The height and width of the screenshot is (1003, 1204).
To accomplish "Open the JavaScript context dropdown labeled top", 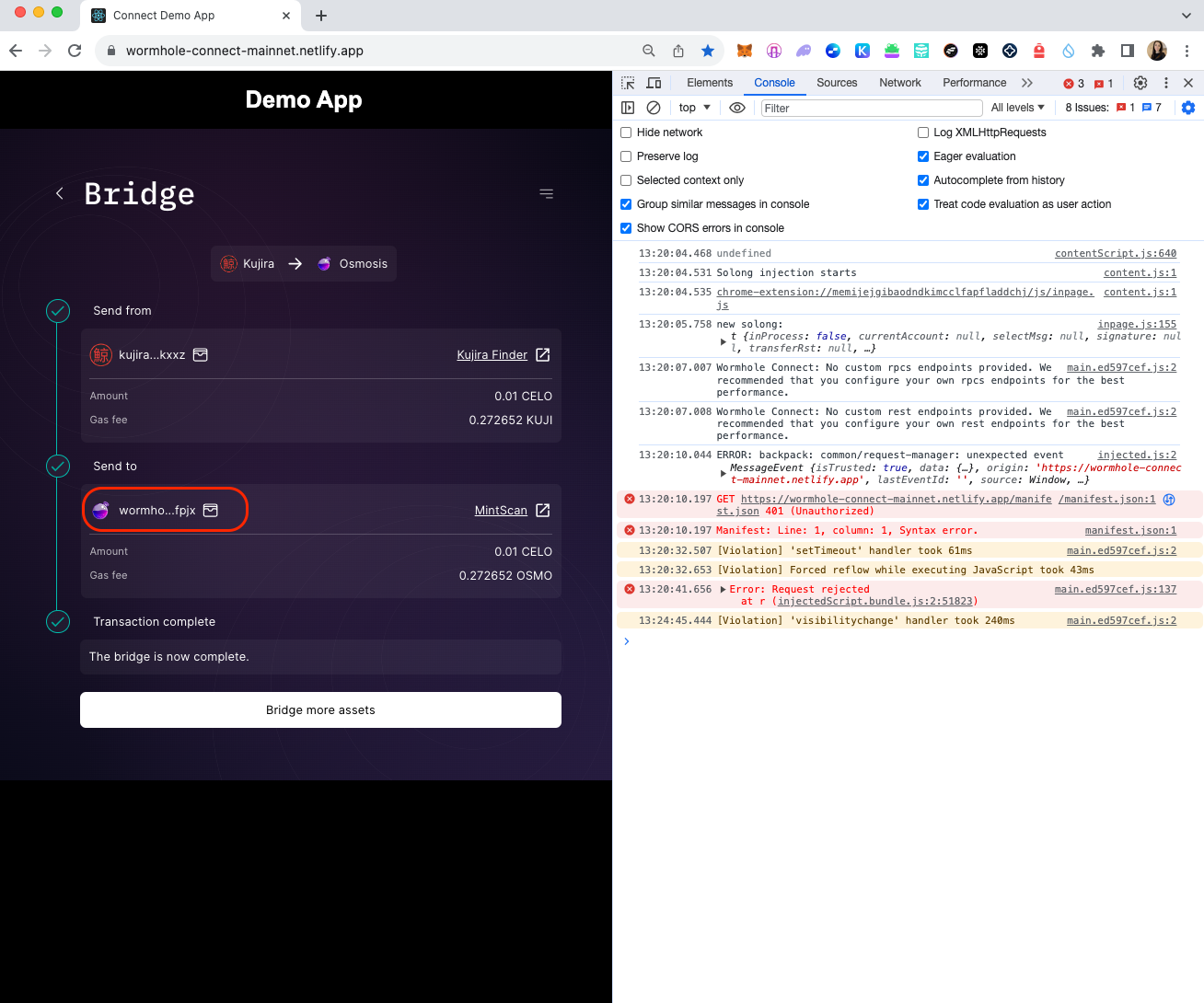I will click(x=693, y=108).
